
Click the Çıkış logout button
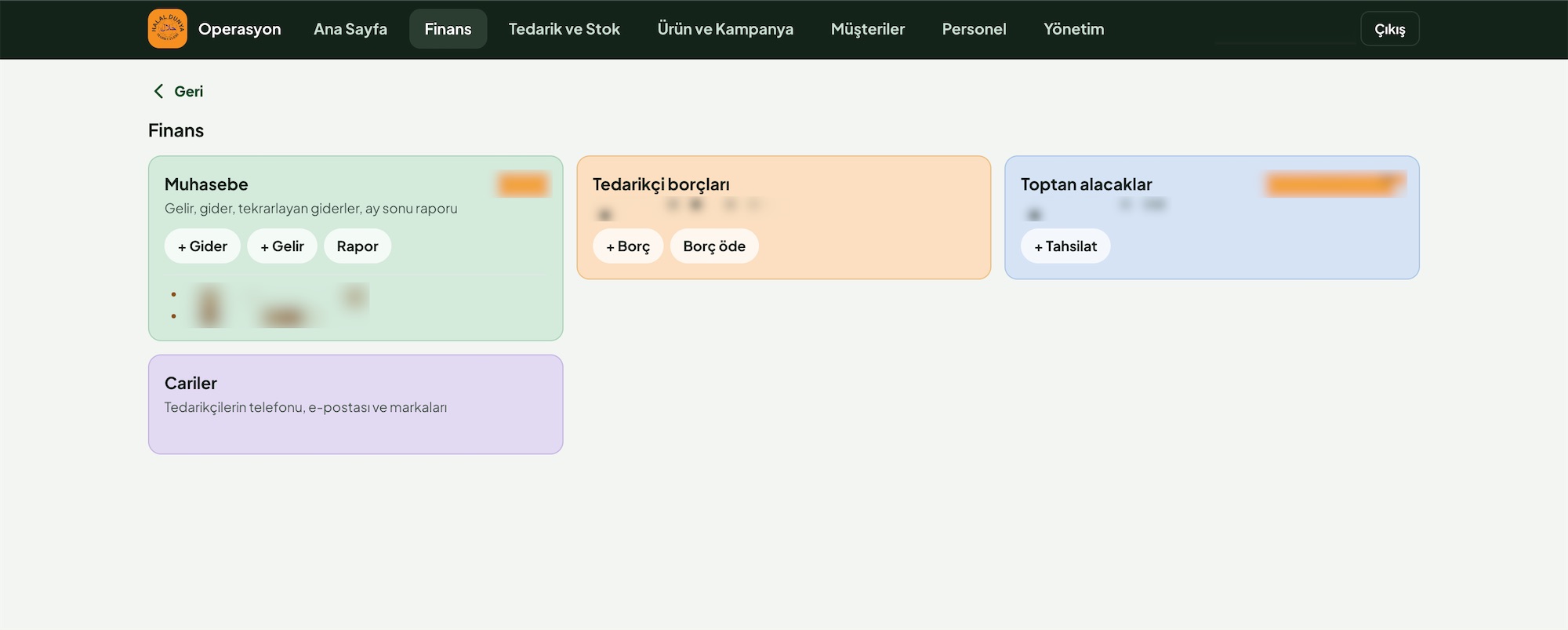[1390, 29]
